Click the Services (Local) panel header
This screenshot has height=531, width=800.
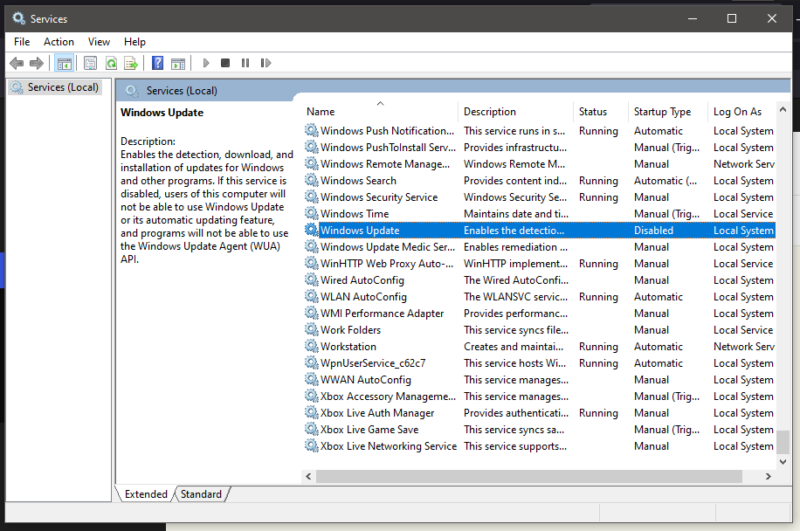(x=182, y=91)
